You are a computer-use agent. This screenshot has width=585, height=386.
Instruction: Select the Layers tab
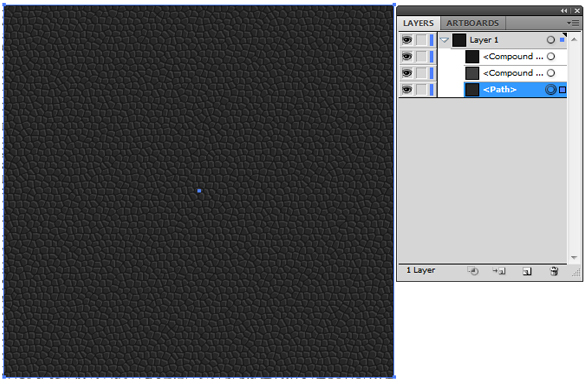pos(418,23)
